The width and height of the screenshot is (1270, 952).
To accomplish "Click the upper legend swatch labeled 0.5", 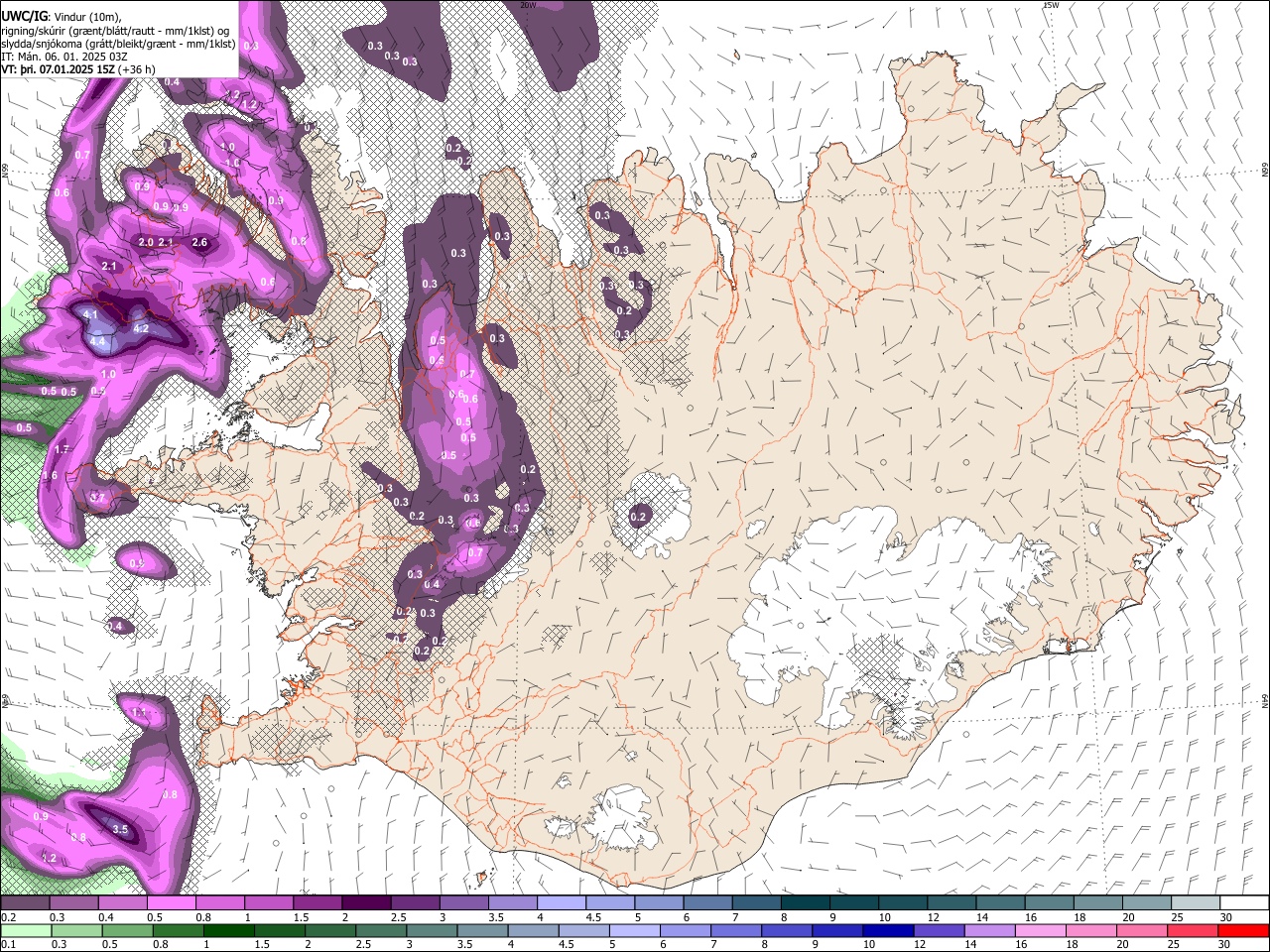I will [x=172, y=903].
